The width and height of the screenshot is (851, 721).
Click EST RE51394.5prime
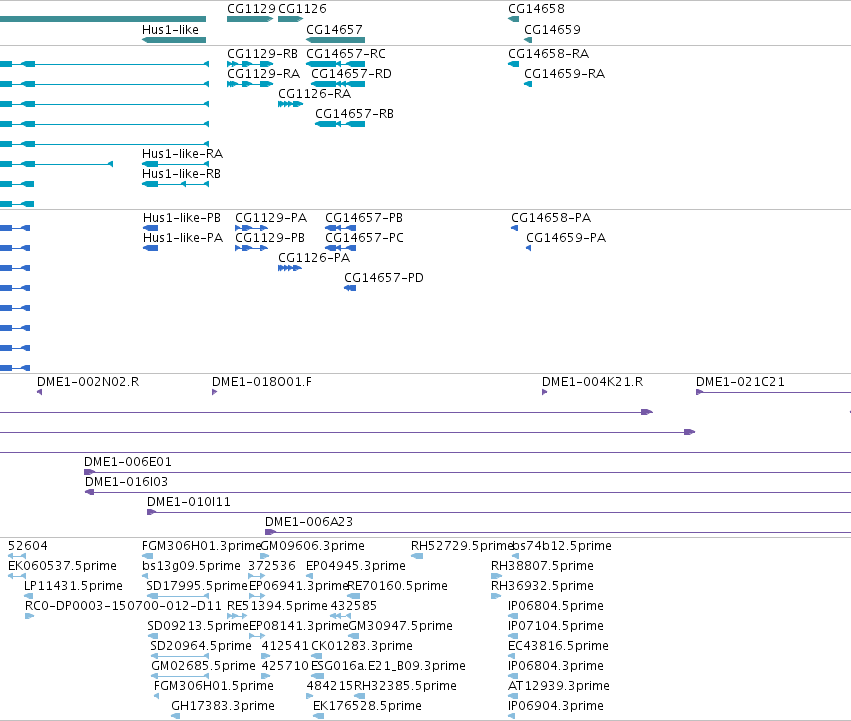[x=277, y=606]
